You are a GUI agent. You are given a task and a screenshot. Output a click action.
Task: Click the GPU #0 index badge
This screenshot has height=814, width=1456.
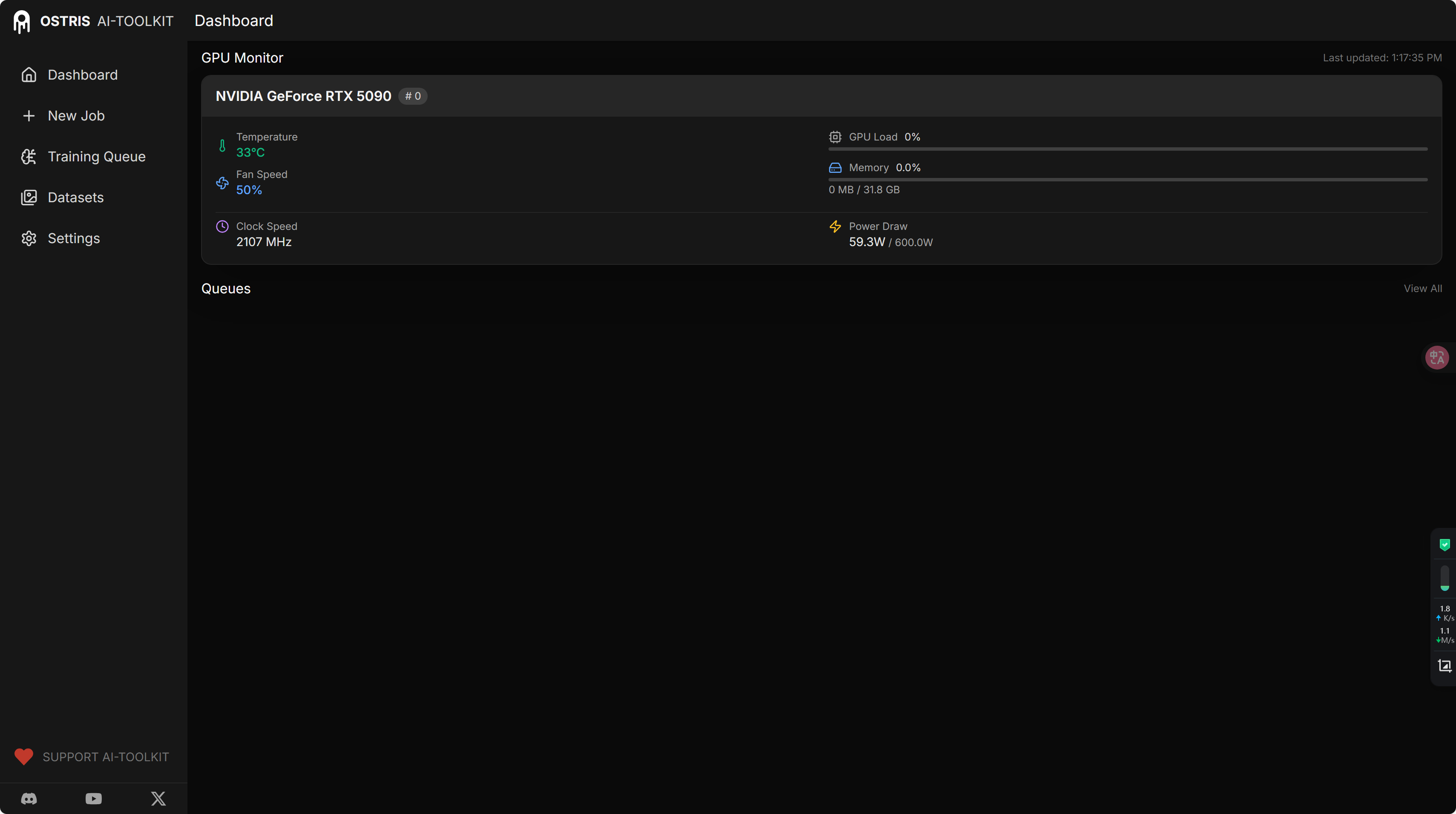(x=413, y=96)
